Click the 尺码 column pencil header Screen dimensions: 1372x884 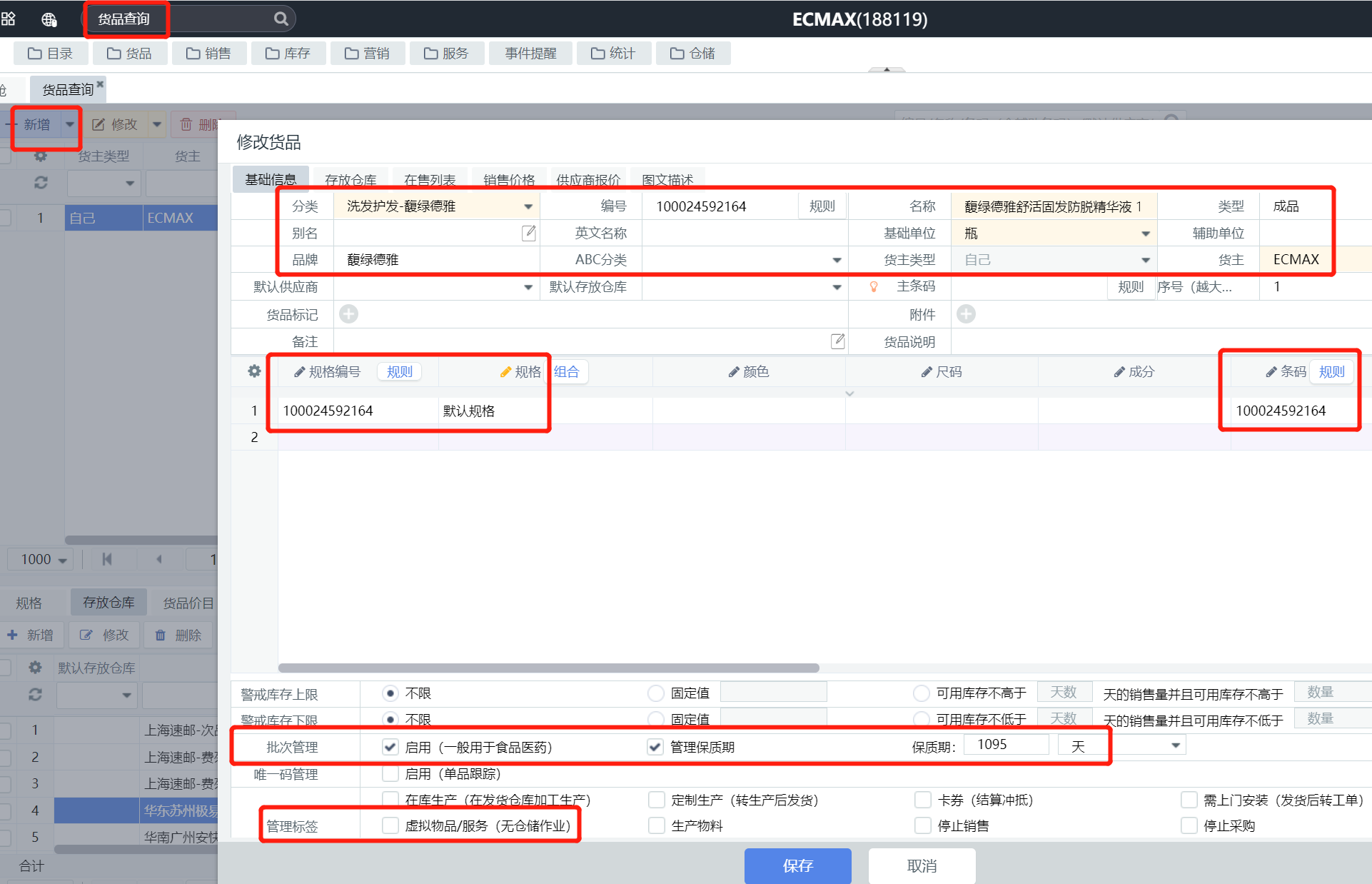pyautogui.click(x=942, y=371)
